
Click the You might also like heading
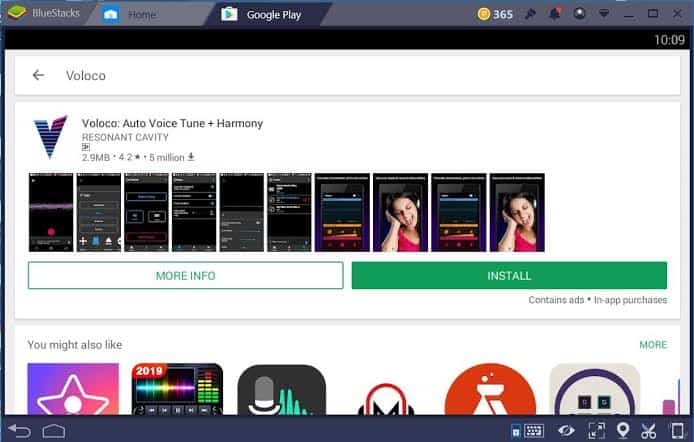pos(75,345)
